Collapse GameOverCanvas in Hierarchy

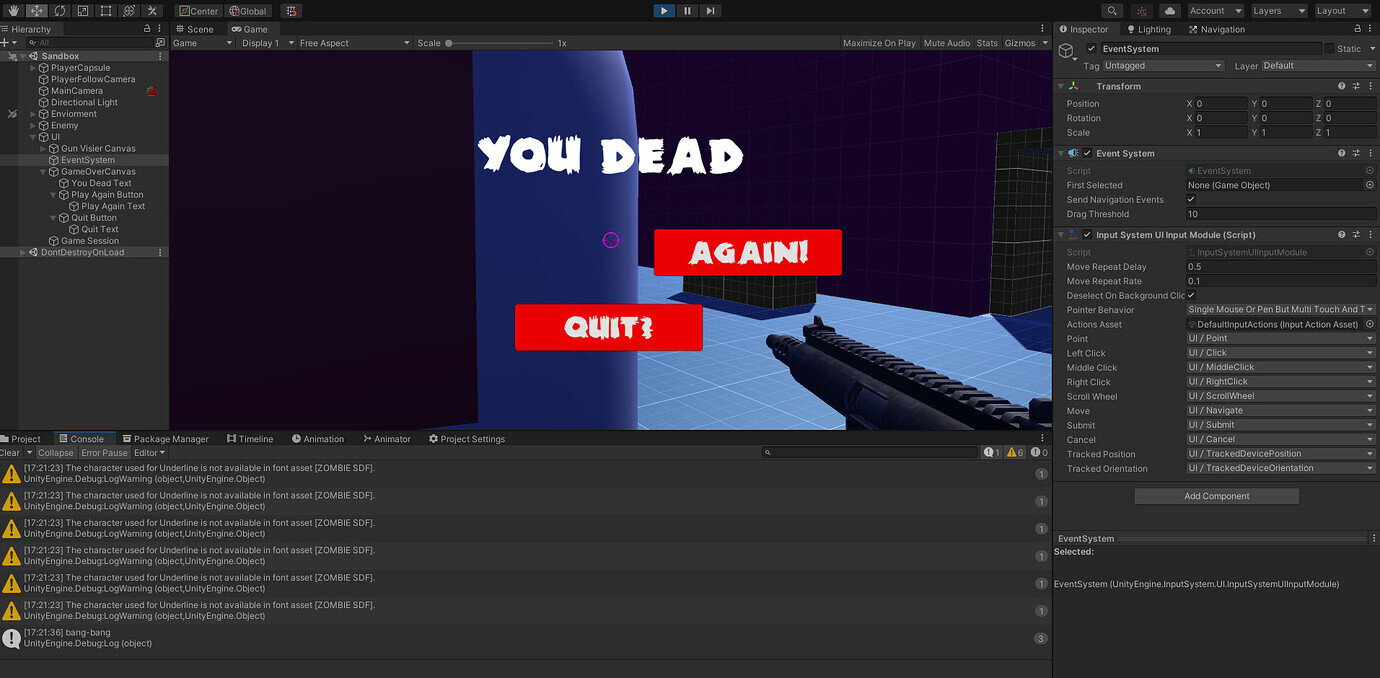tap(43, 172)
